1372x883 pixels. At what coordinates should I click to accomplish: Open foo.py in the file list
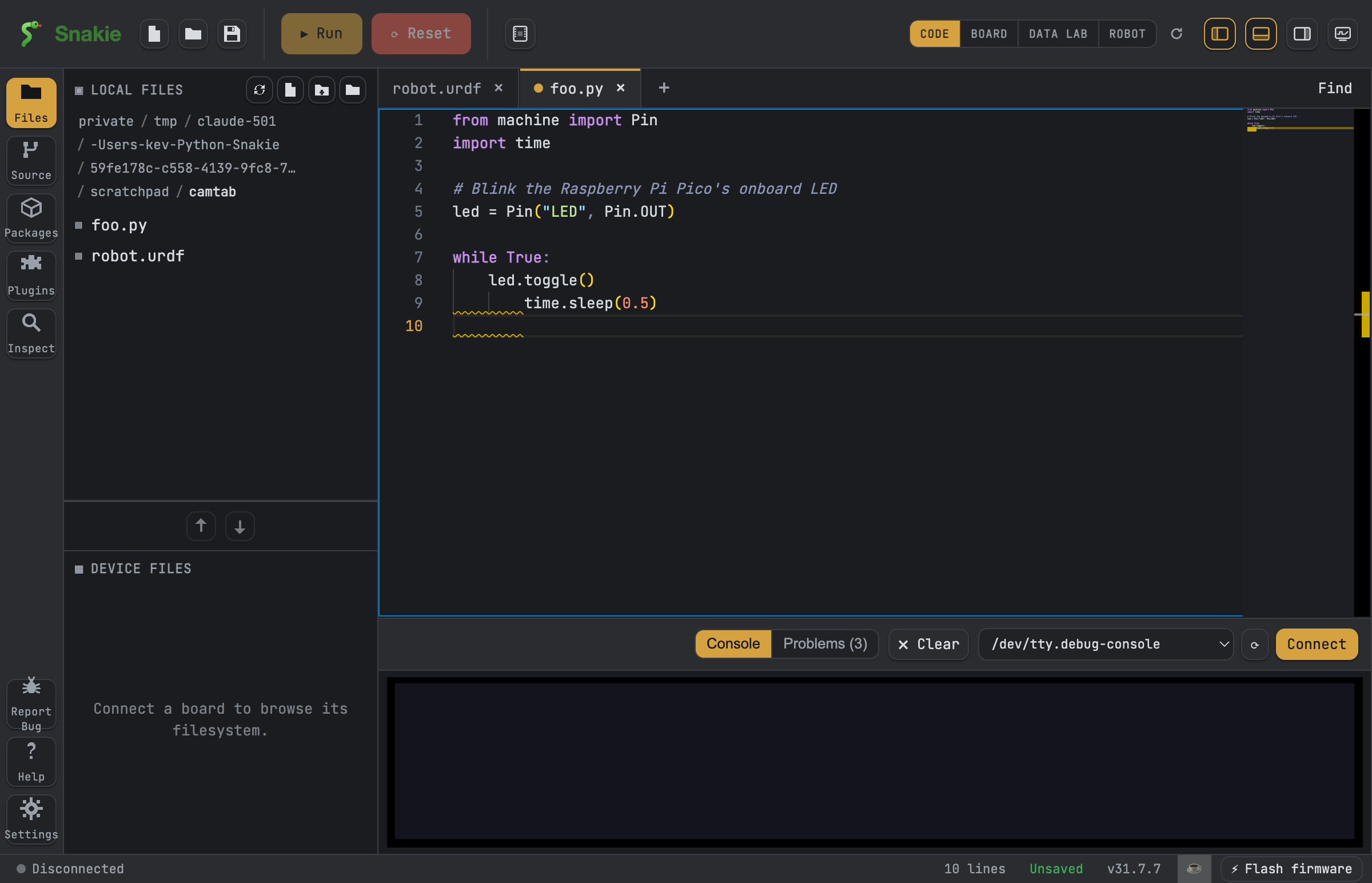(x=220, y=225)
